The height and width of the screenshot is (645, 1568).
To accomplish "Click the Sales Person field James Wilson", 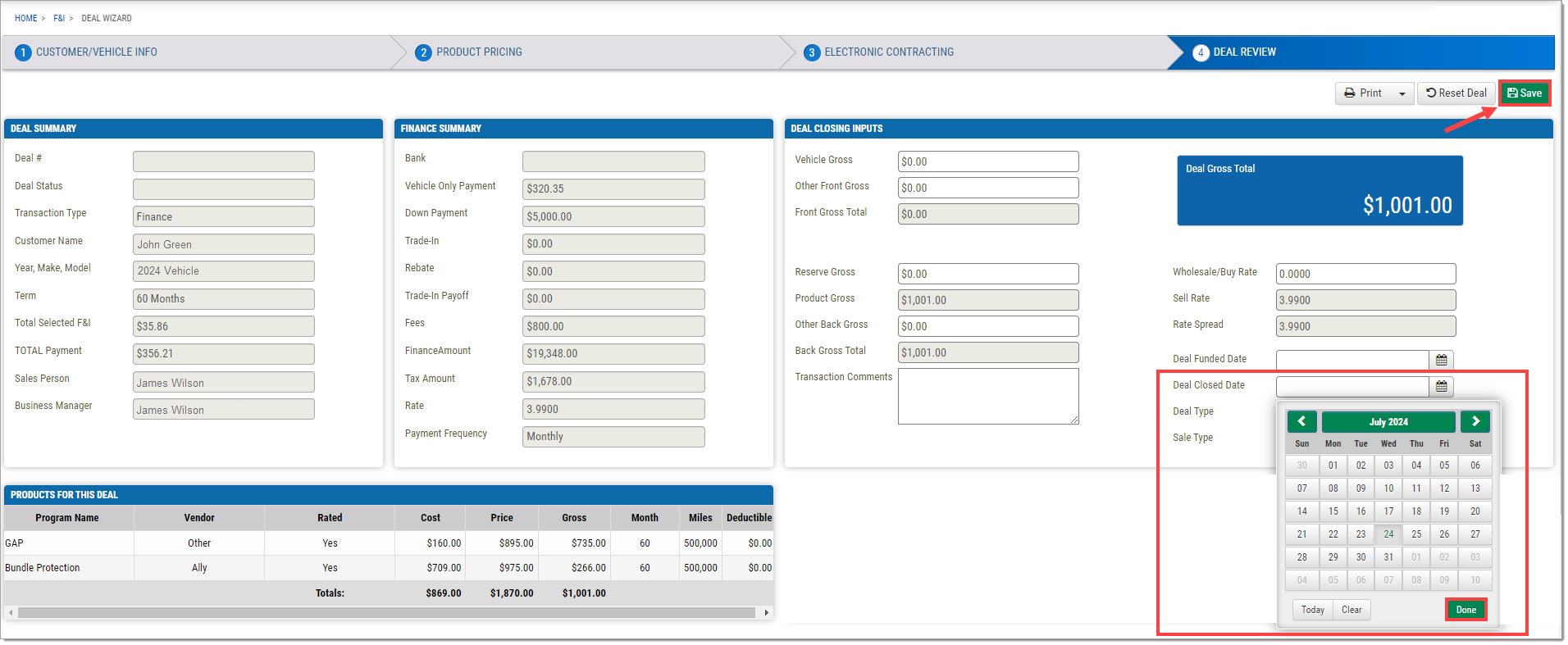I will tap(224, 382).
